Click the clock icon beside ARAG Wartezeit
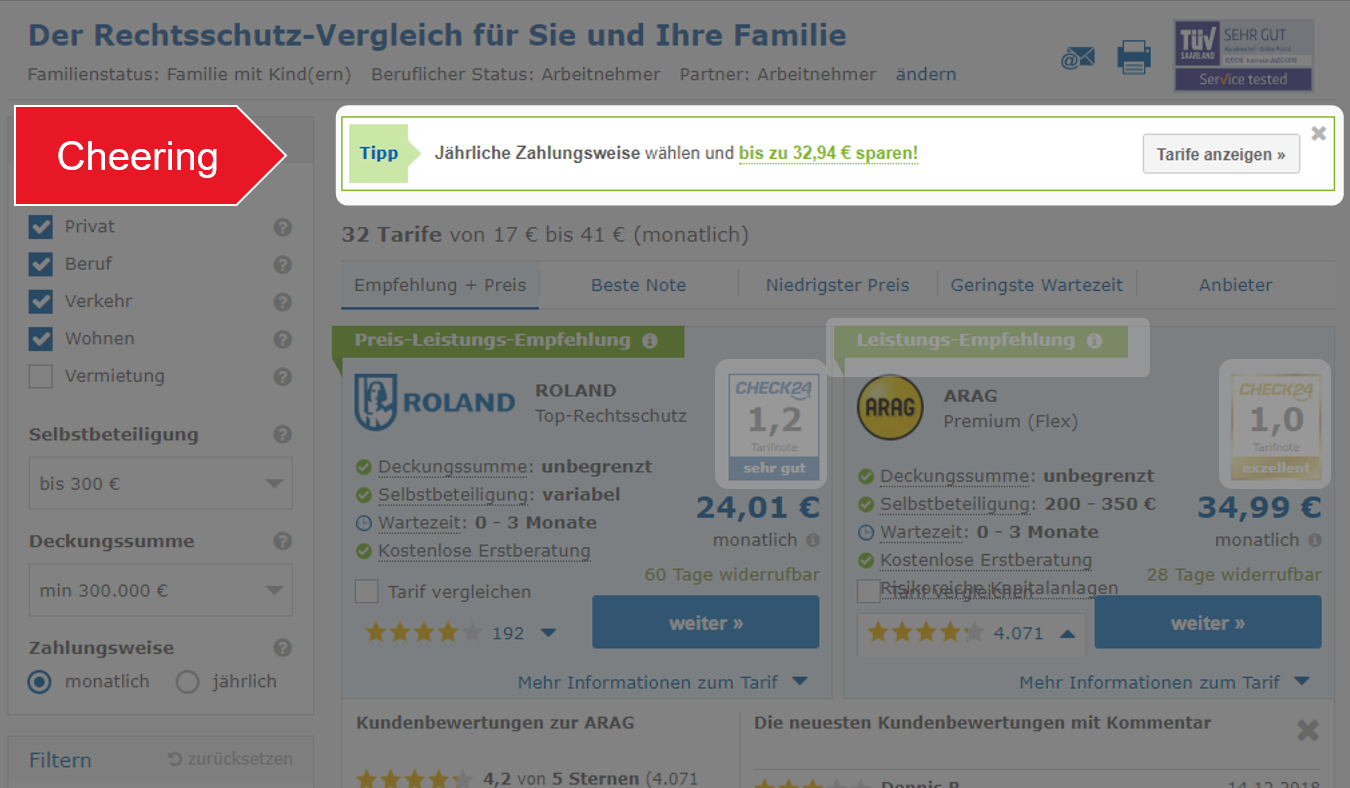1350x788 pixels. [866, 533]
